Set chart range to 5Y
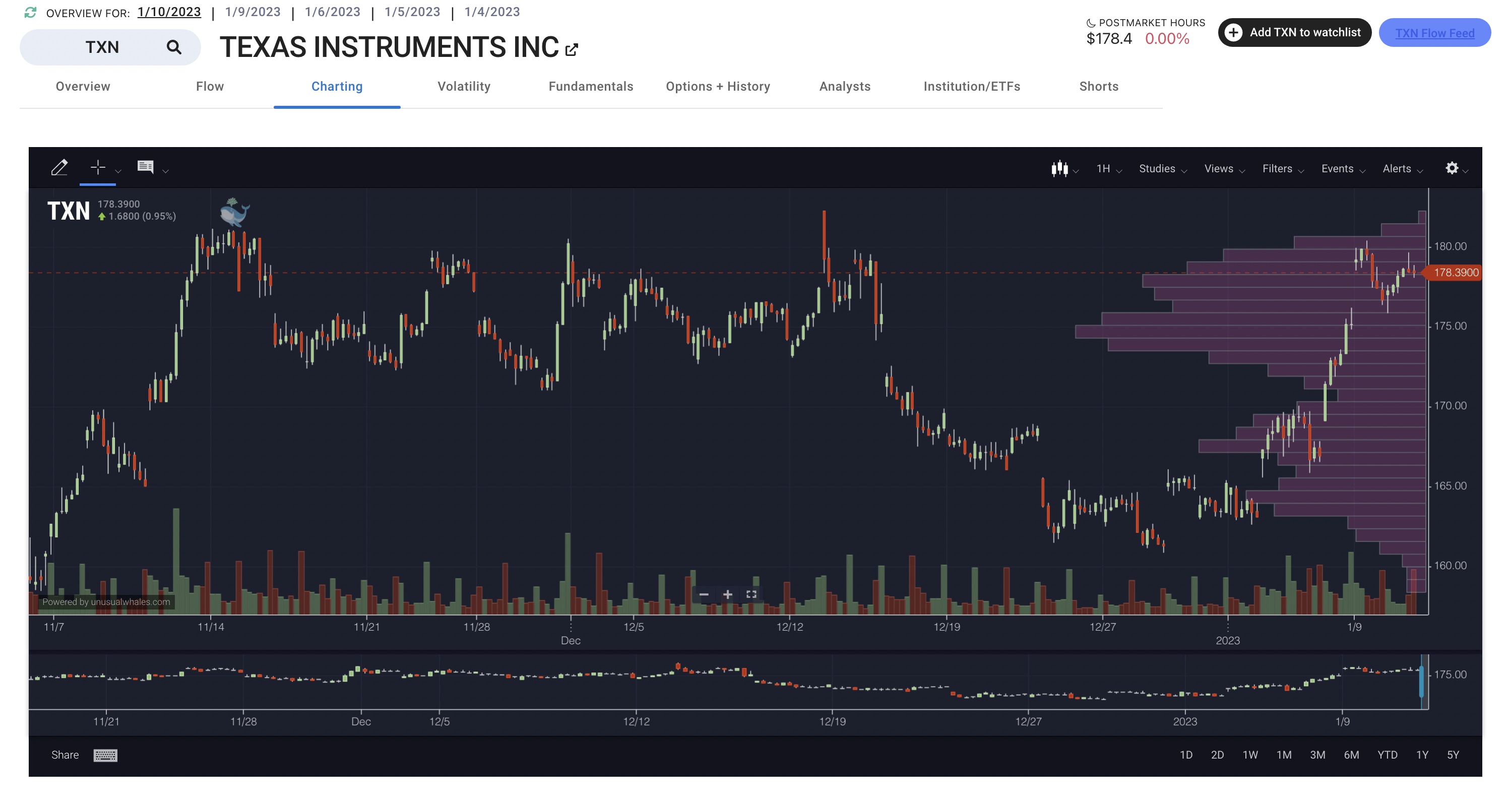1508x812 pixels. tap(1453, 755)
